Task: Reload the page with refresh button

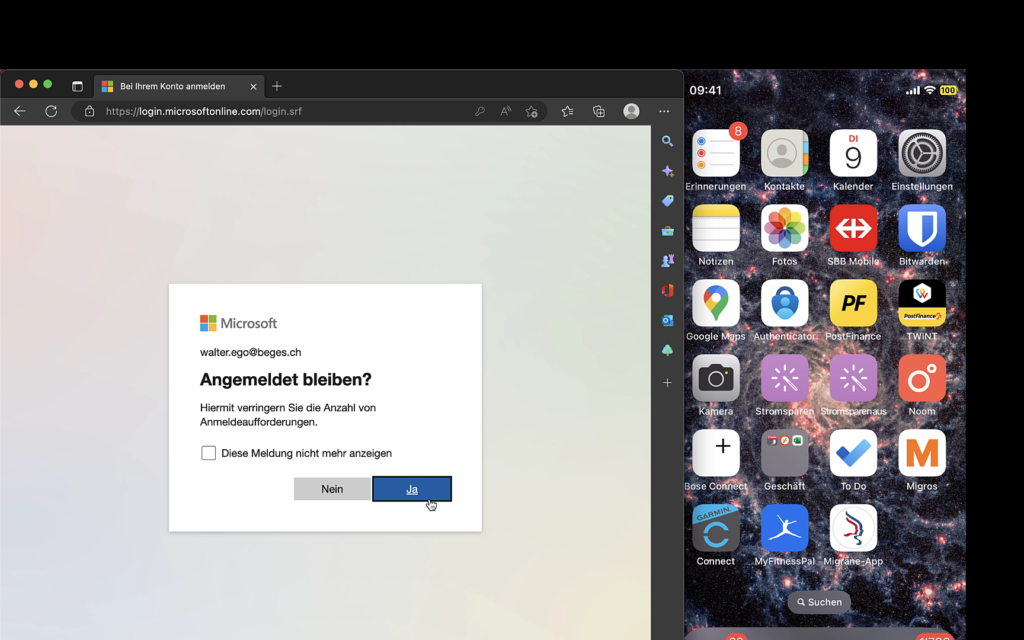Action: click(51, 111)
